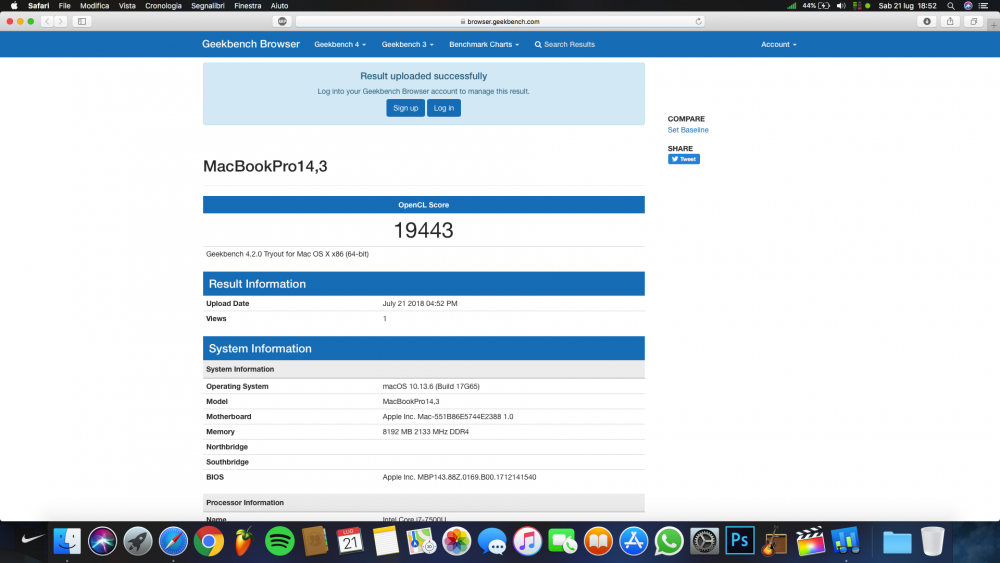
Task: Click the Geekbench 4.2.0 Tryout text
Action: (x=287, y=254)
